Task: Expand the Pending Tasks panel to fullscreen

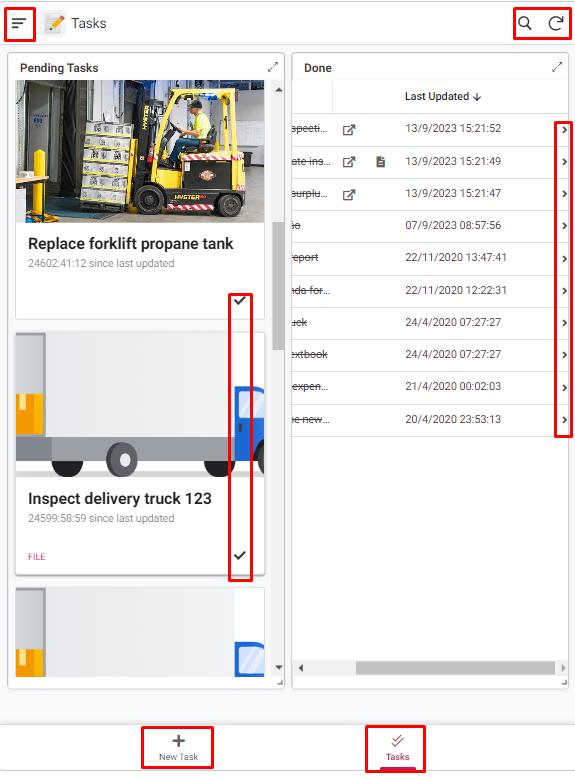Action: tap(272, 67)
